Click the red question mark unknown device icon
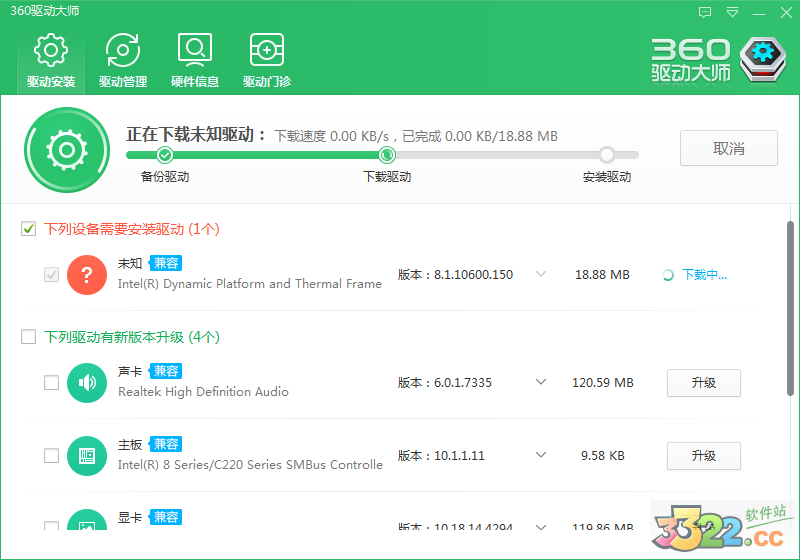The height and width of the screenshot is (560, 800). click(87, 275)
